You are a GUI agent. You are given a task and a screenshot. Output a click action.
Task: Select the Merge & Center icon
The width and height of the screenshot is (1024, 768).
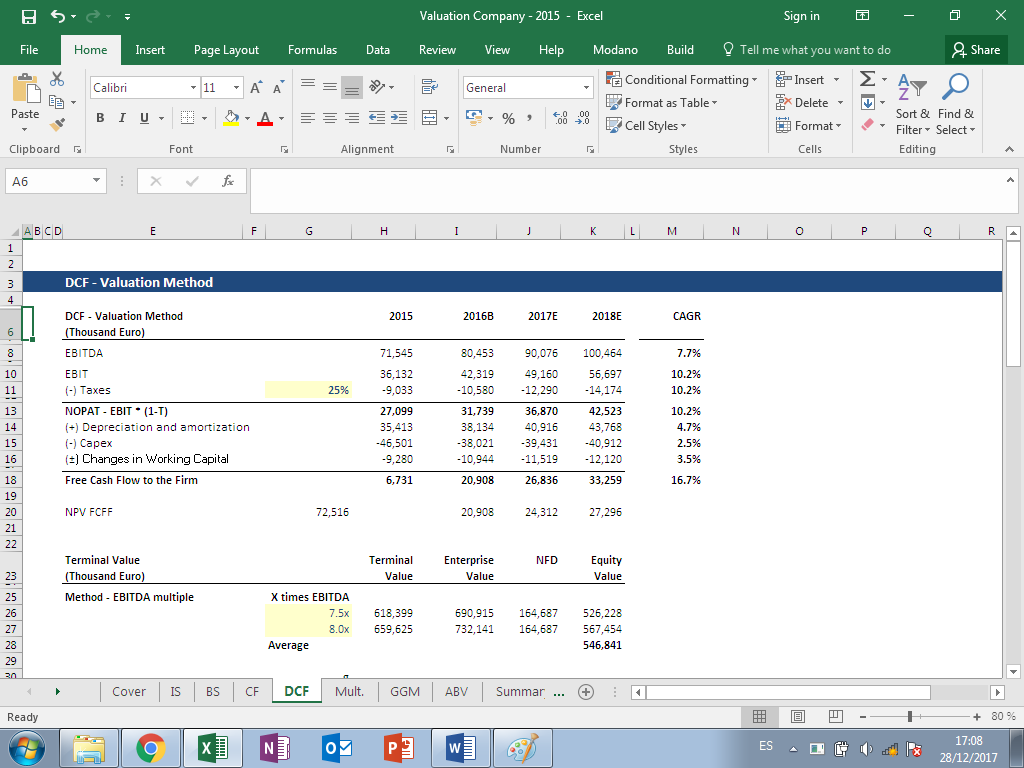click(x=429, y=118)
